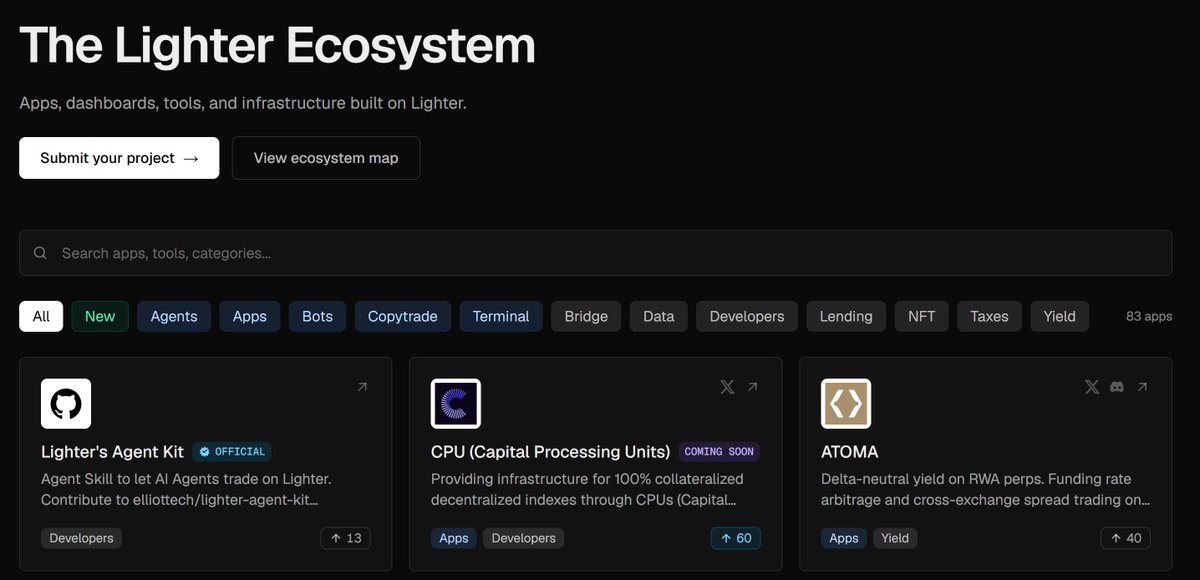Screen dimensions: 1200x580
Task: Click the COMING SOON badge
Action: [720, 452]
